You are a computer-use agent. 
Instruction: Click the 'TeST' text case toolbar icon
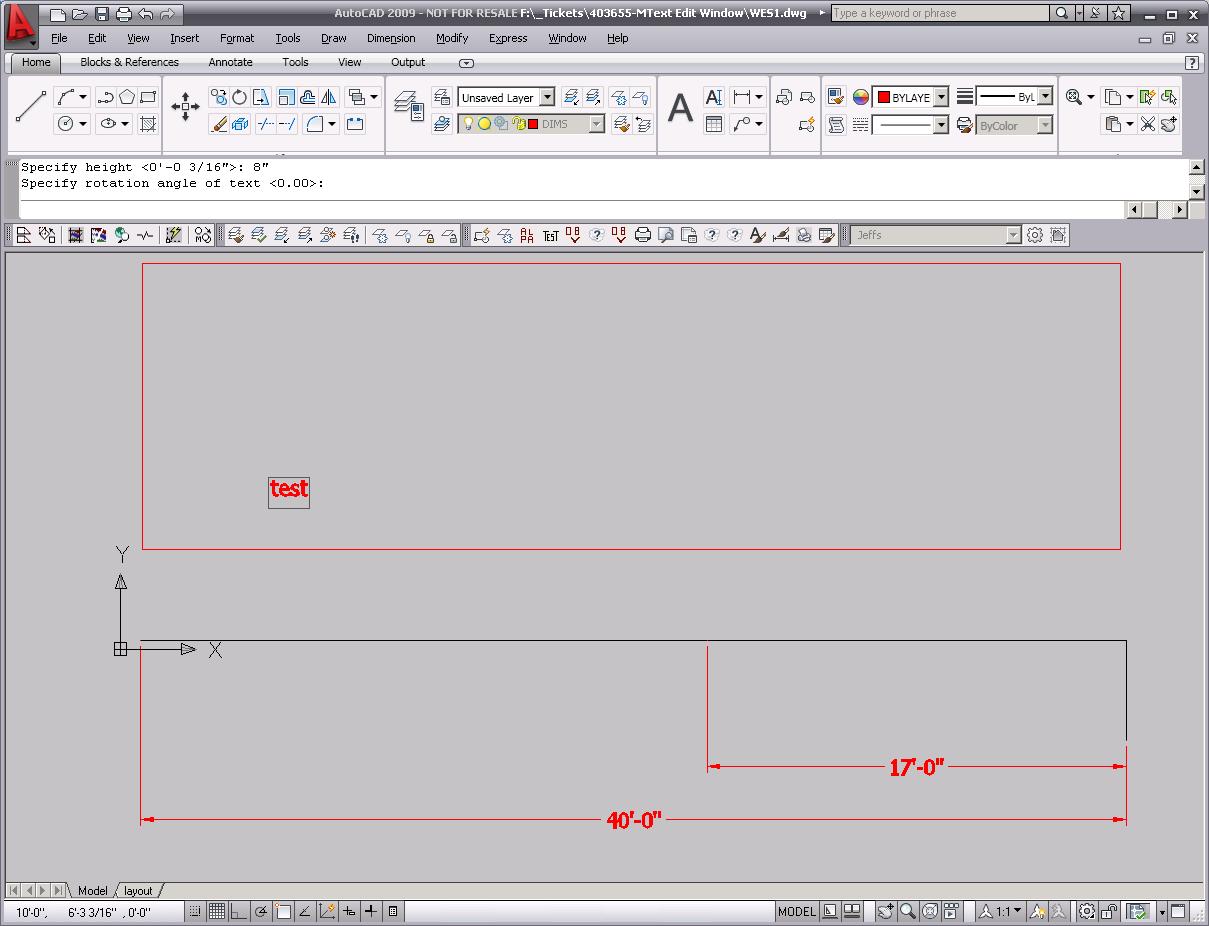pyautogui.click(x=550, y=235)
